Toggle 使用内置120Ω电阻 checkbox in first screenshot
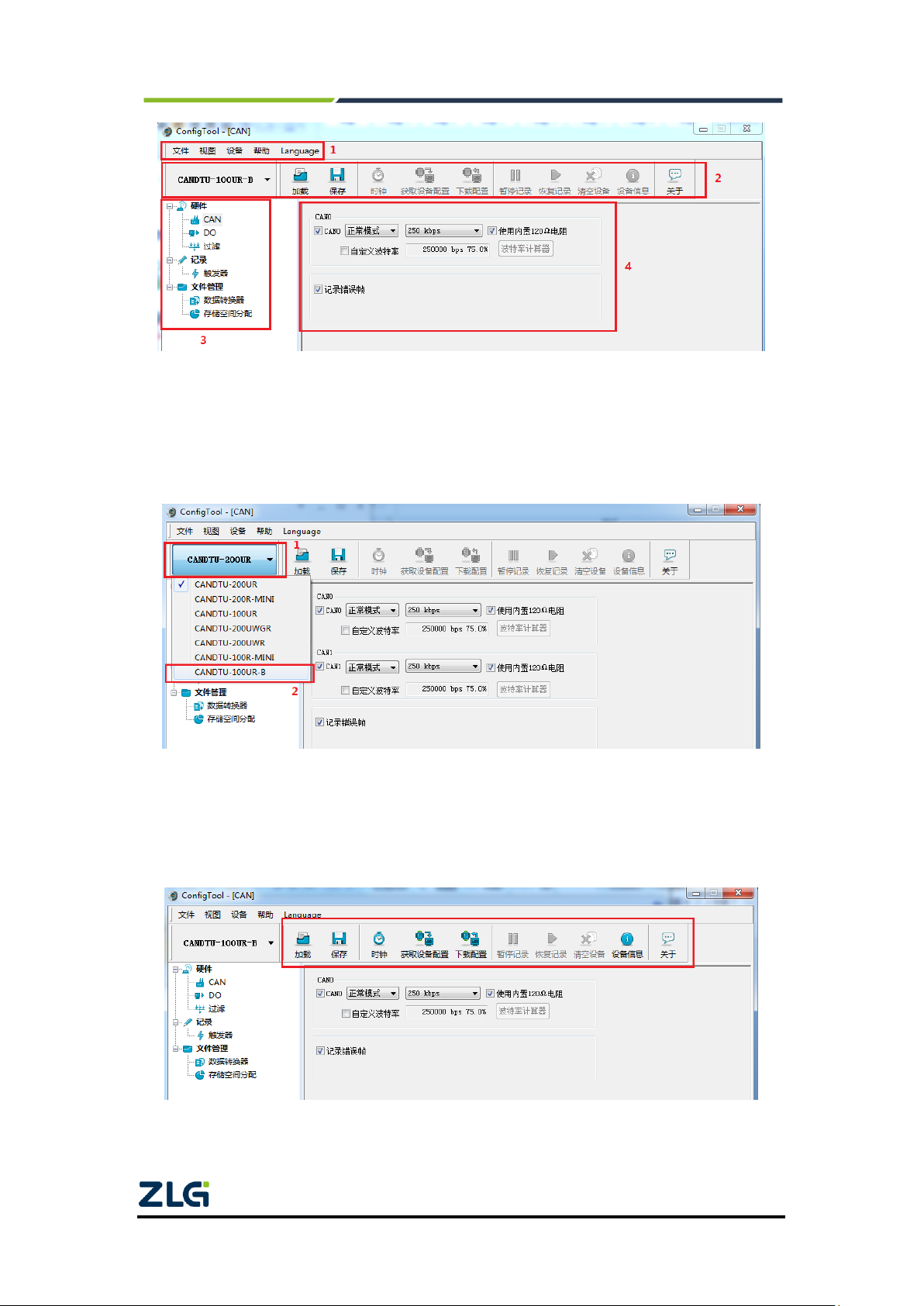Image resolution: width=924 pixels, height=1306 pixels. click(x=491, y=231)
